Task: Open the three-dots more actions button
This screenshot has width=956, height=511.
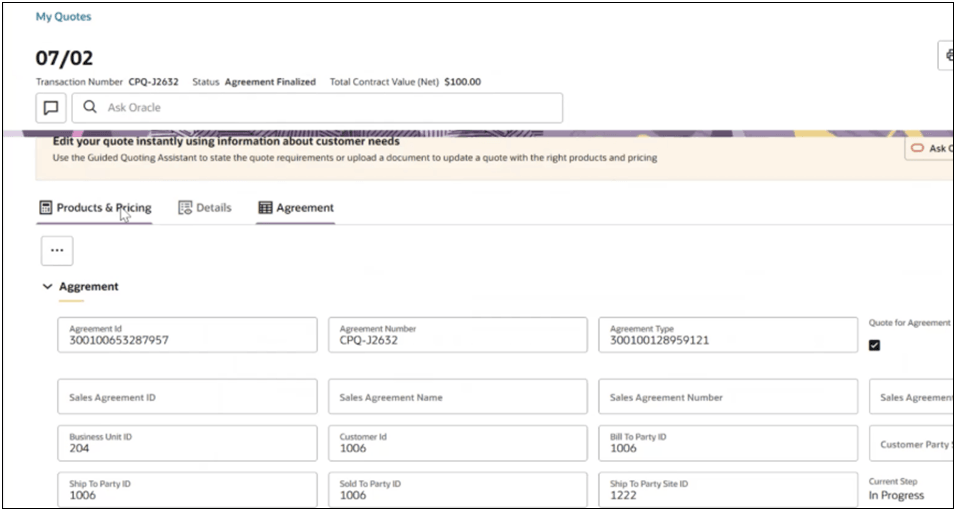Action: 57,251
